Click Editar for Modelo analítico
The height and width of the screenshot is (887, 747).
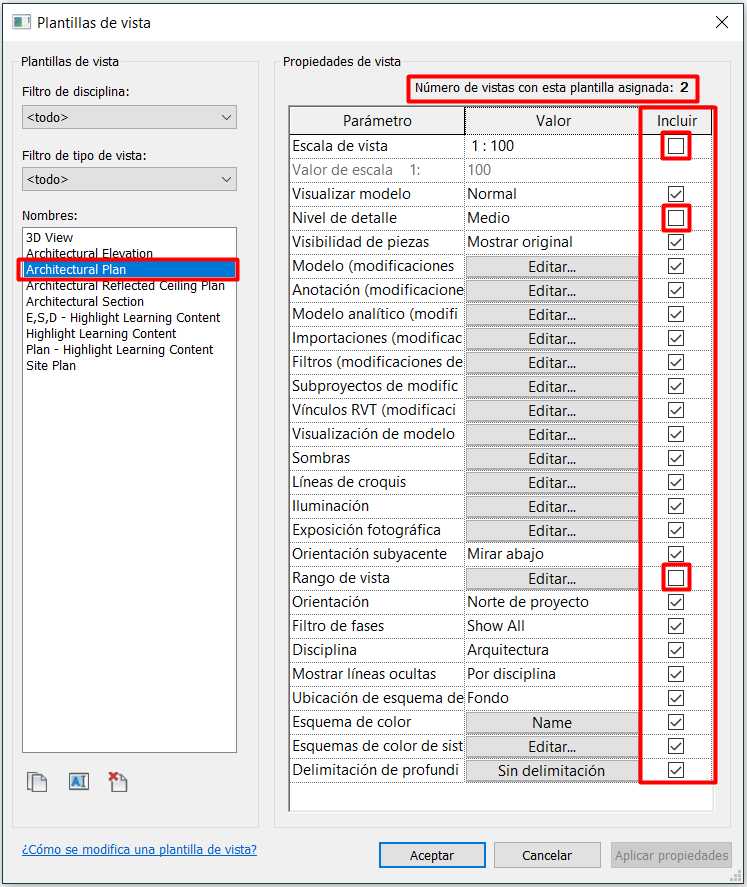[x=552, y=315]
